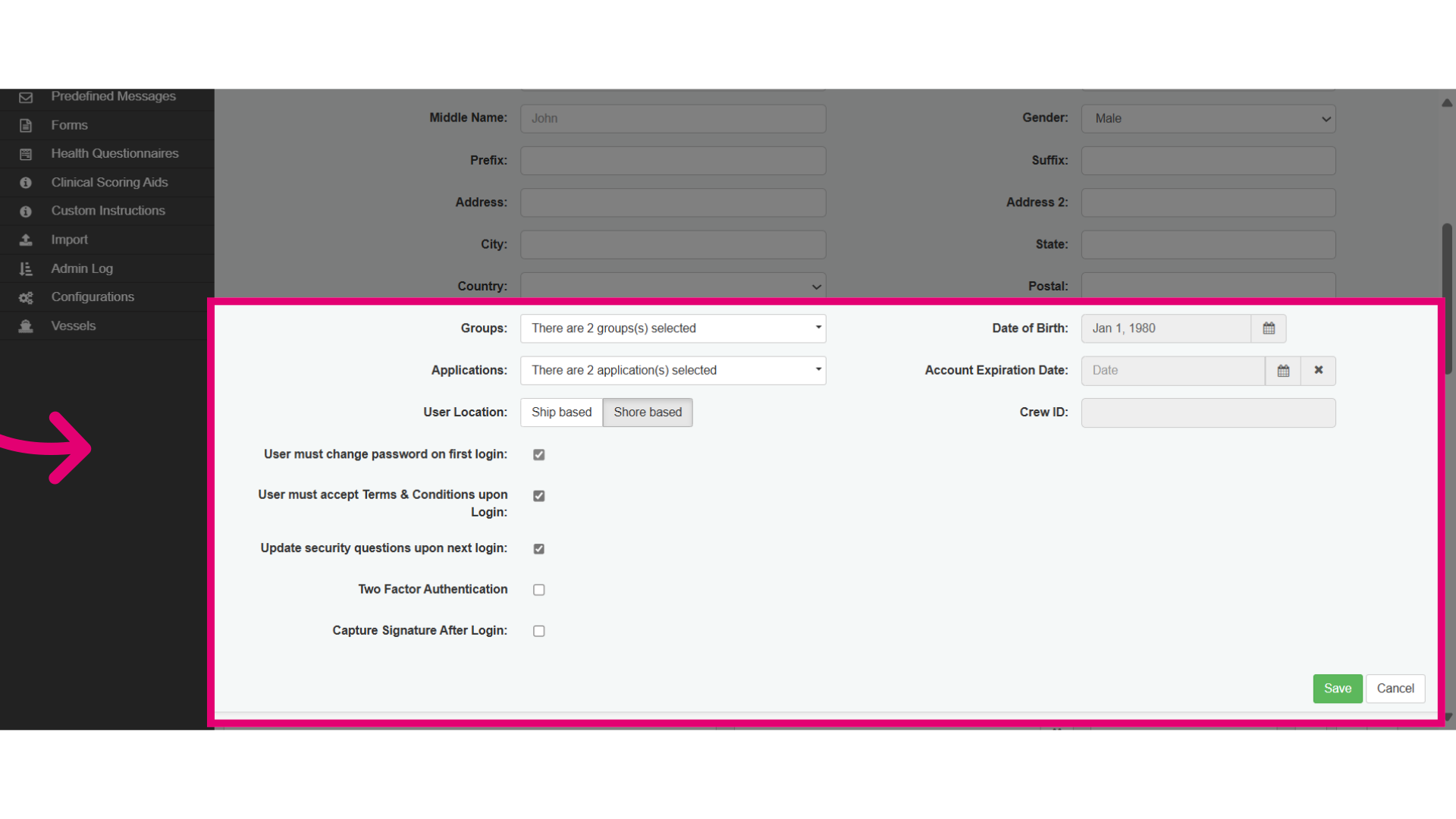Click the Health Questionnaires icon
The width and height of the screenshot is (1456, 819).
tap(26, 154)
